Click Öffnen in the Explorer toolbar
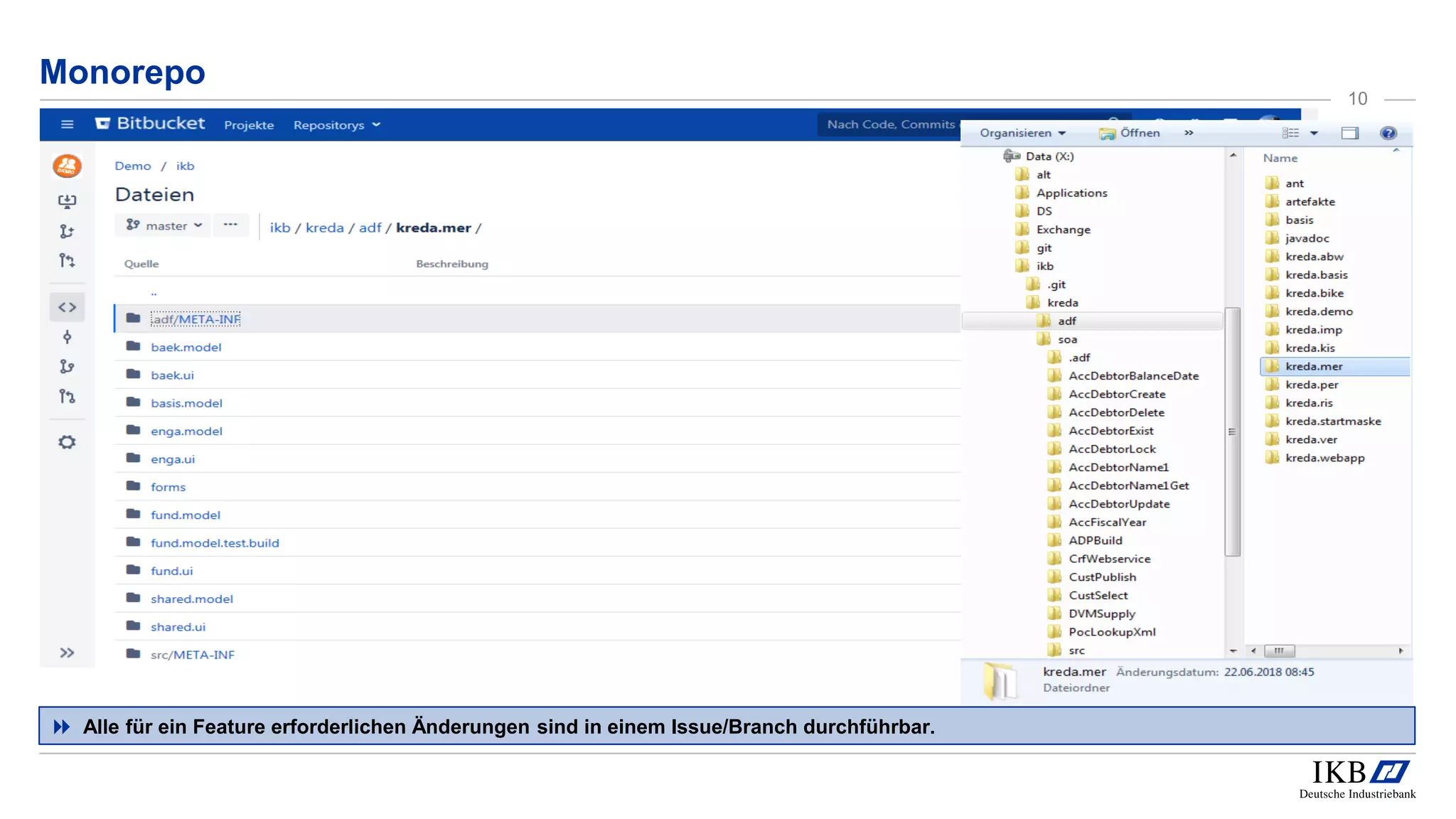 coord(1130,133)
